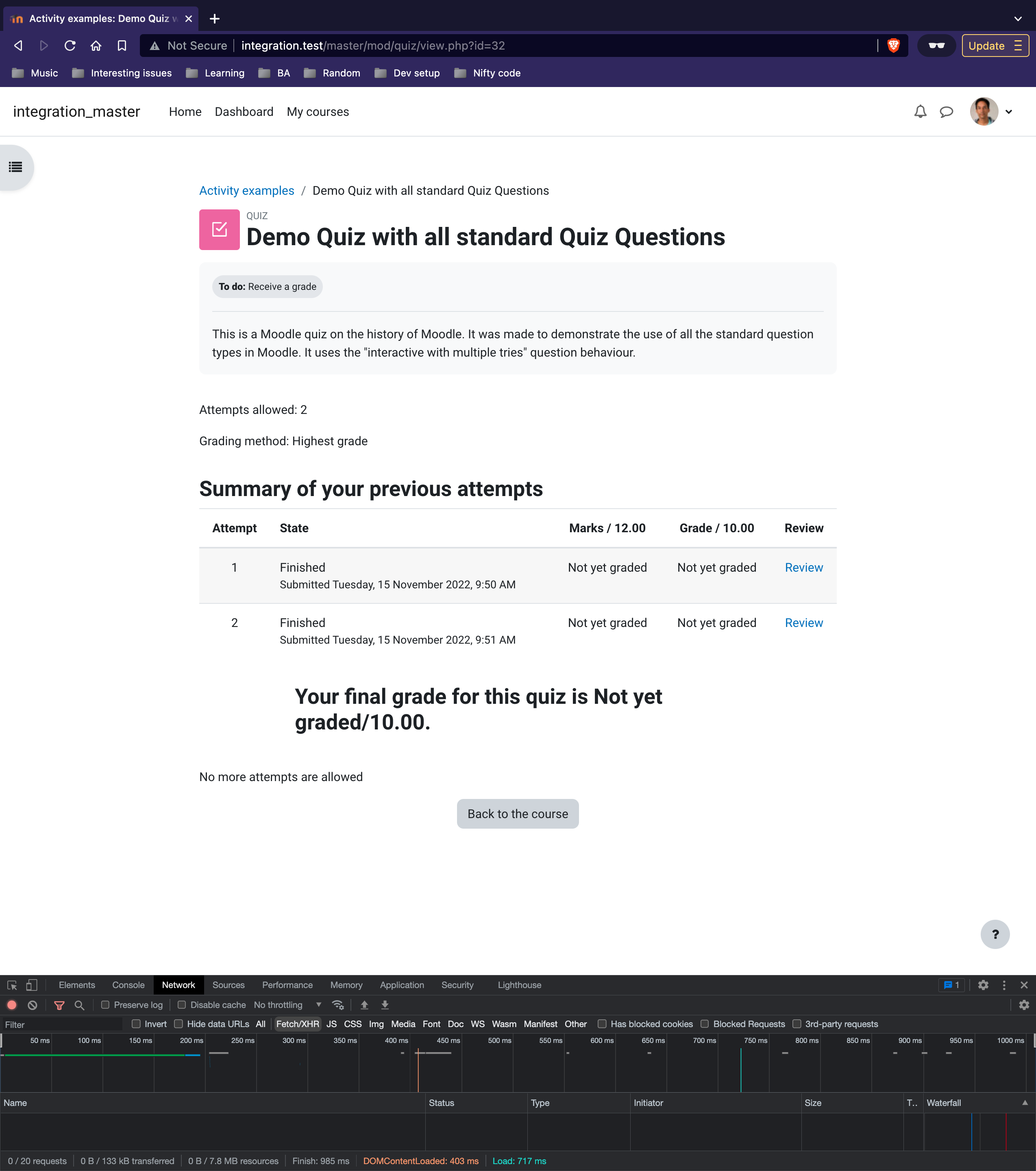The width and height of the screenshot is (1036, 1171).
Task: Open the No throttling dropdown
Action: click(x=287, y=1005)
